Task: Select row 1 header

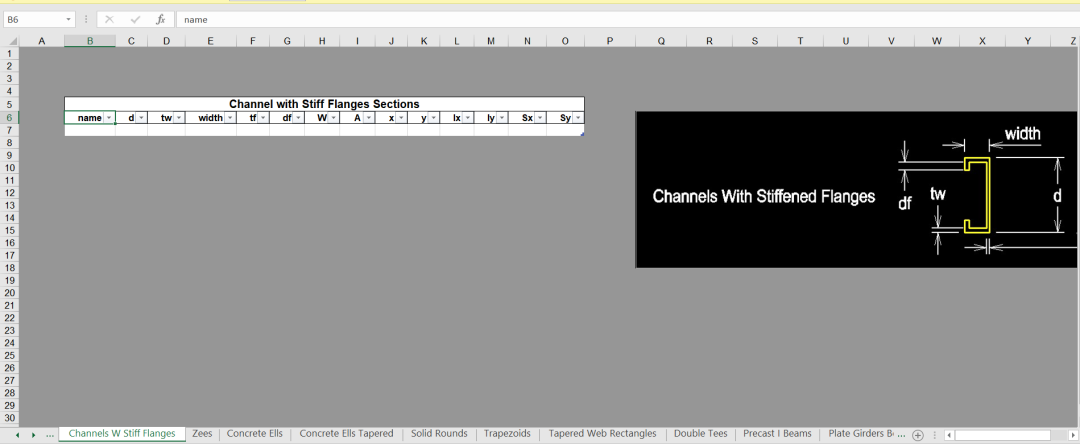Action: coord(9,53)
